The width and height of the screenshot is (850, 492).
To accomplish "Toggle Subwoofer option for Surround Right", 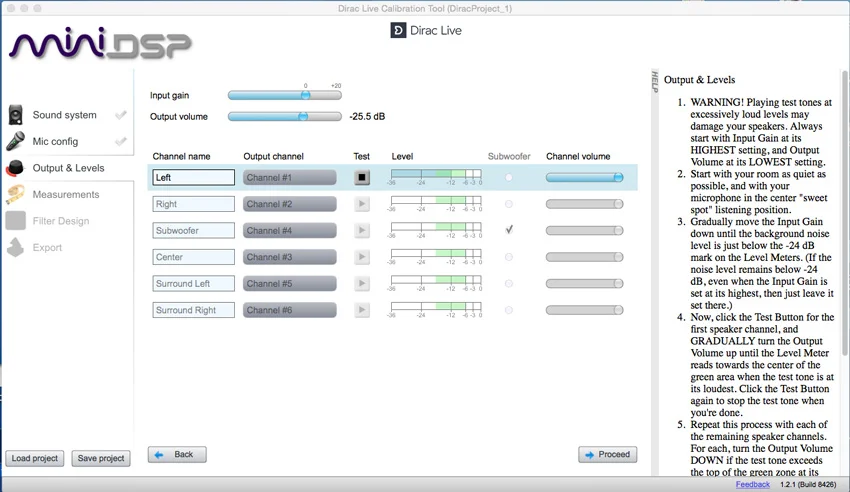I will point(508,310).
